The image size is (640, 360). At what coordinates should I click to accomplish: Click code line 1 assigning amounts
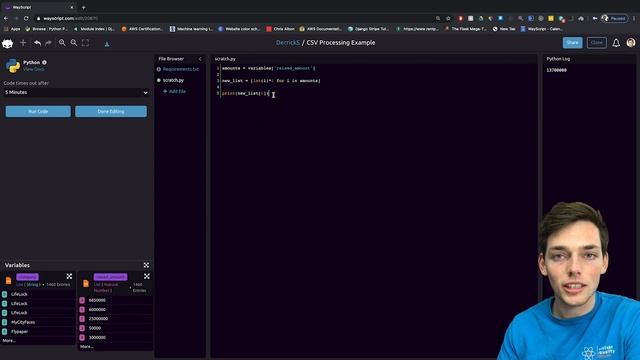[x=269, y=69]
